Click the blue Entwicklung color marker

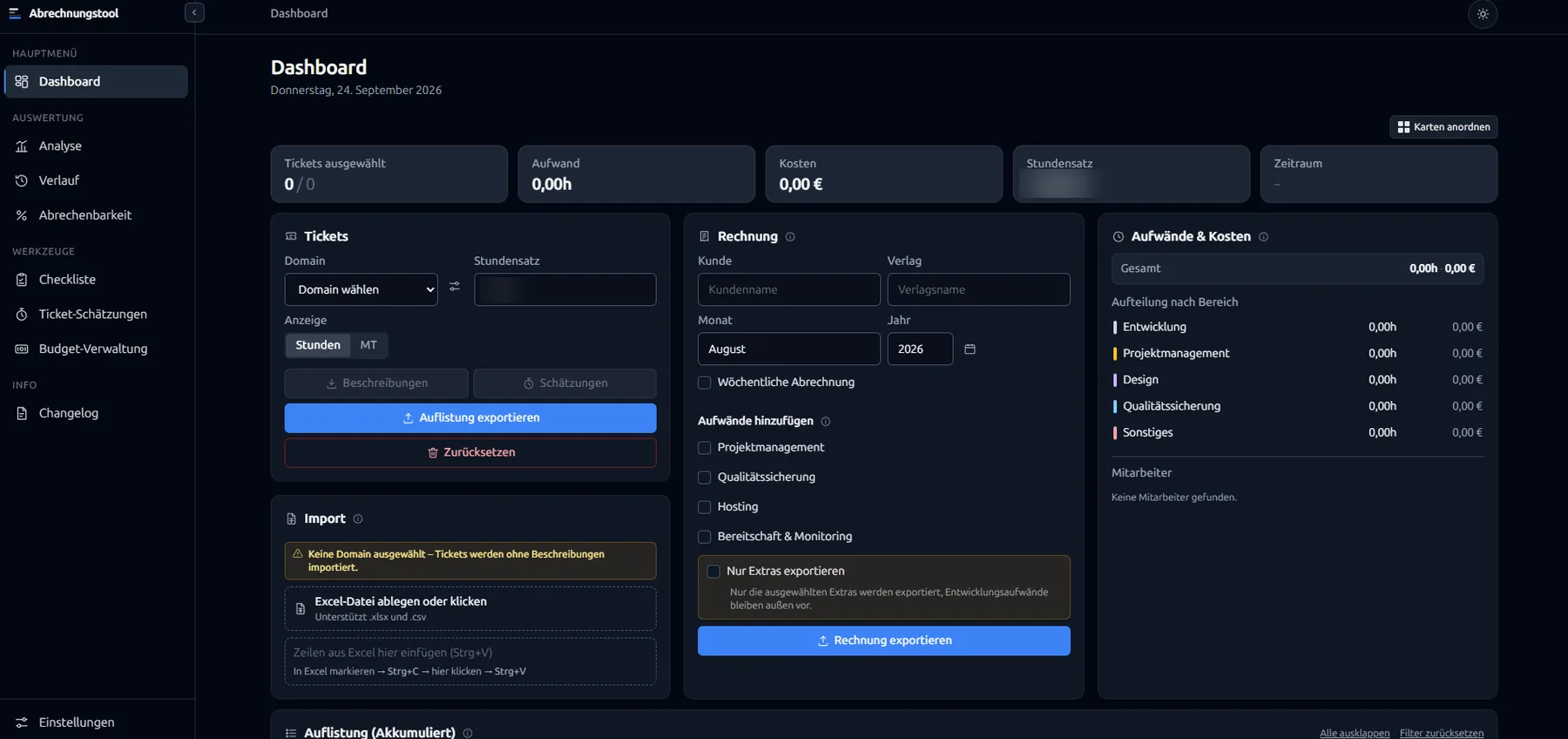(x=1115, y=328)
